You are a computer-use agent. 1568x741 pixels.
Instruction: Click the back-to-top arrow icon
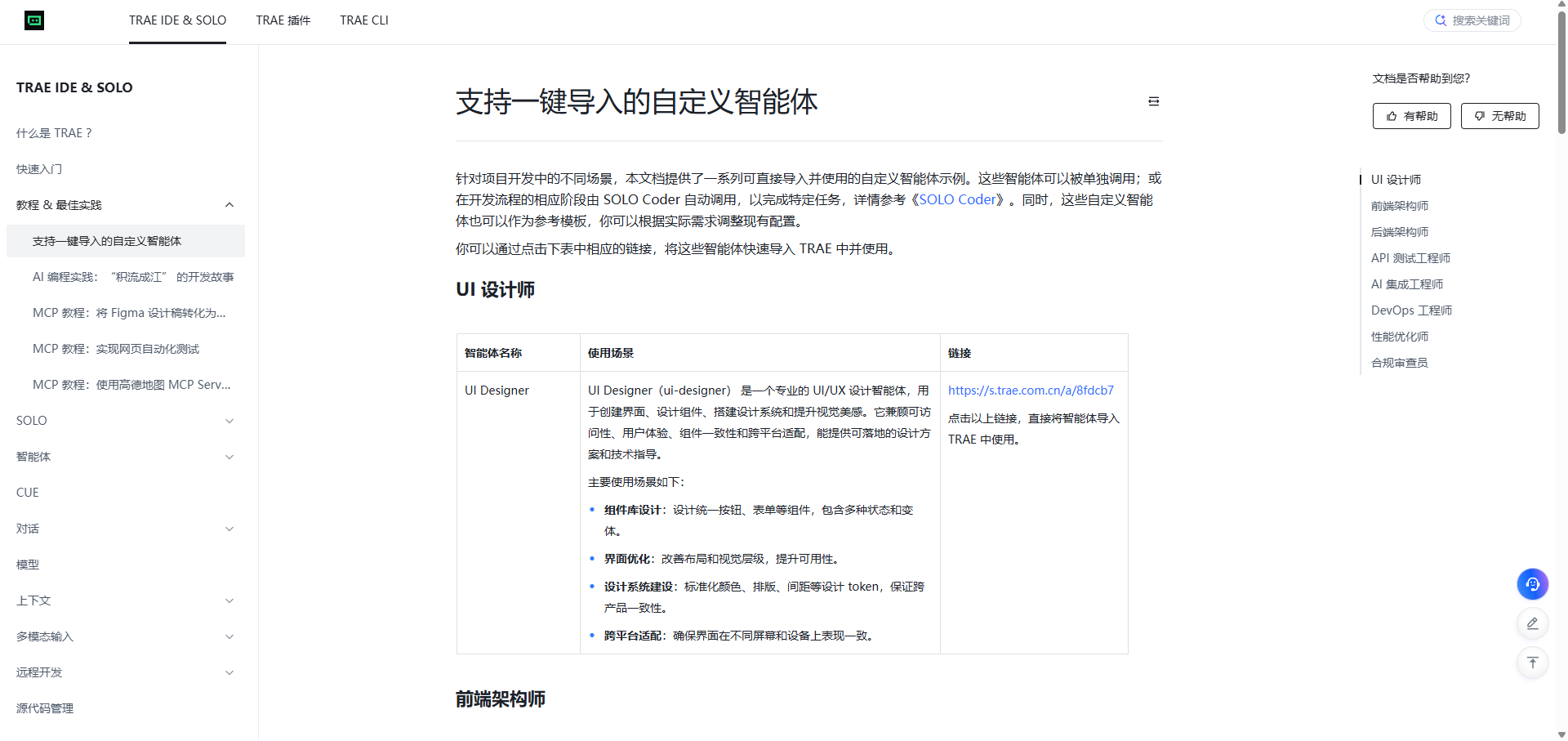(x=1532, y=663)
